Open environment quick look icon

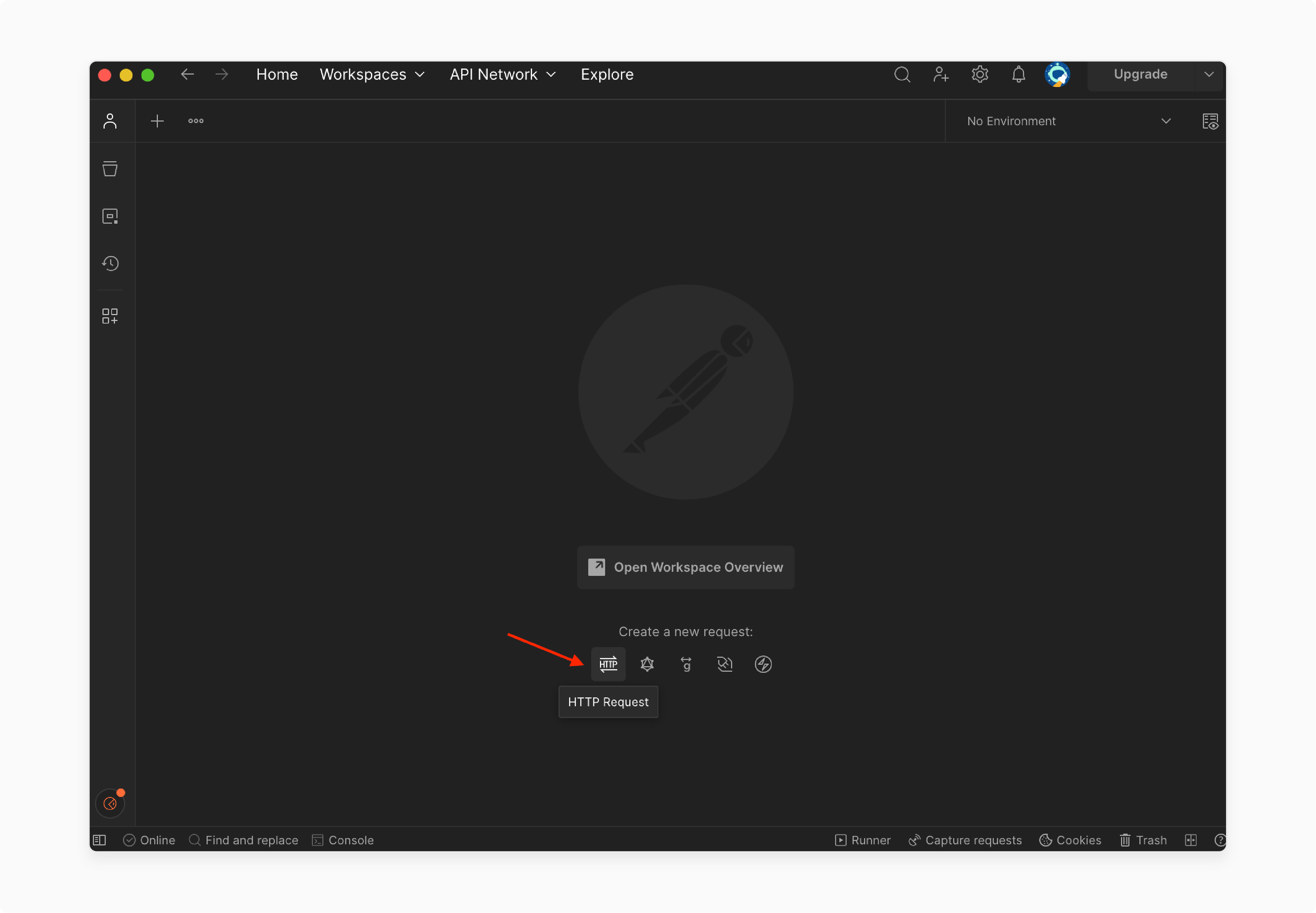click(1210, 121)
